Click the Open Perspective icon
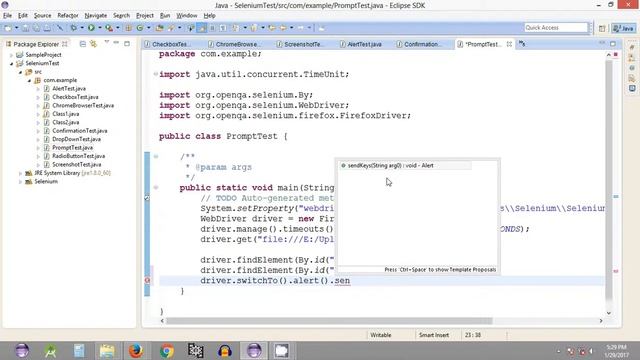640x360 pixels. coord(602,28)
